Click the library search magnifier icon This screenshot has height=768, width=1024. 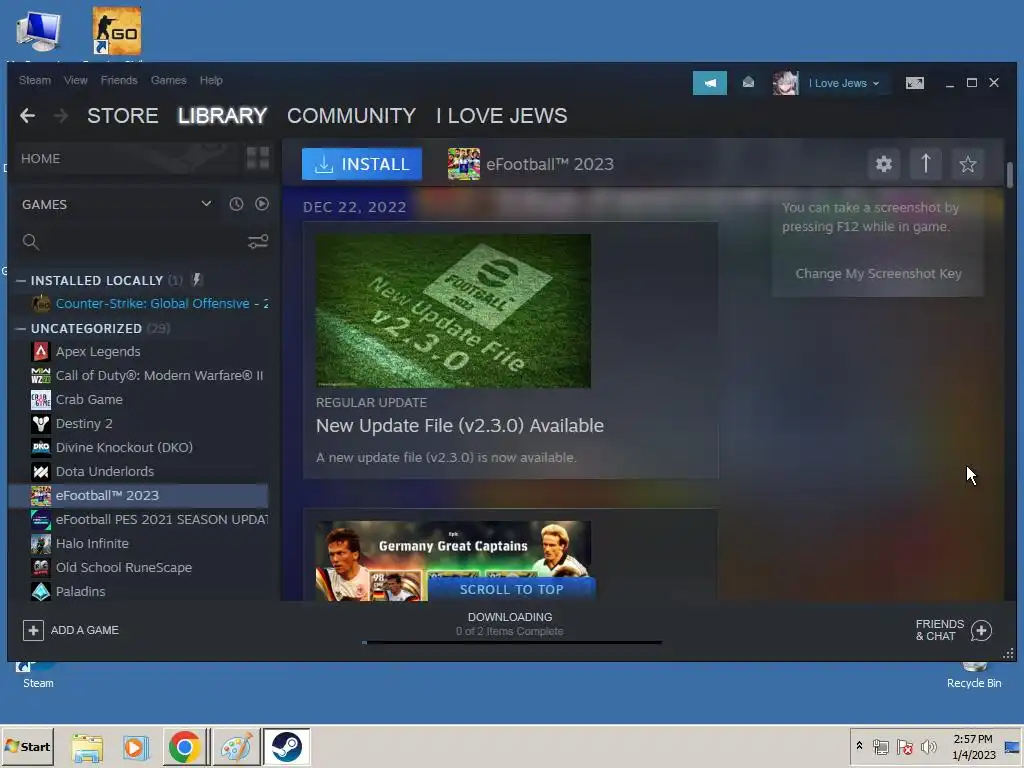click(x=30, y=242)
